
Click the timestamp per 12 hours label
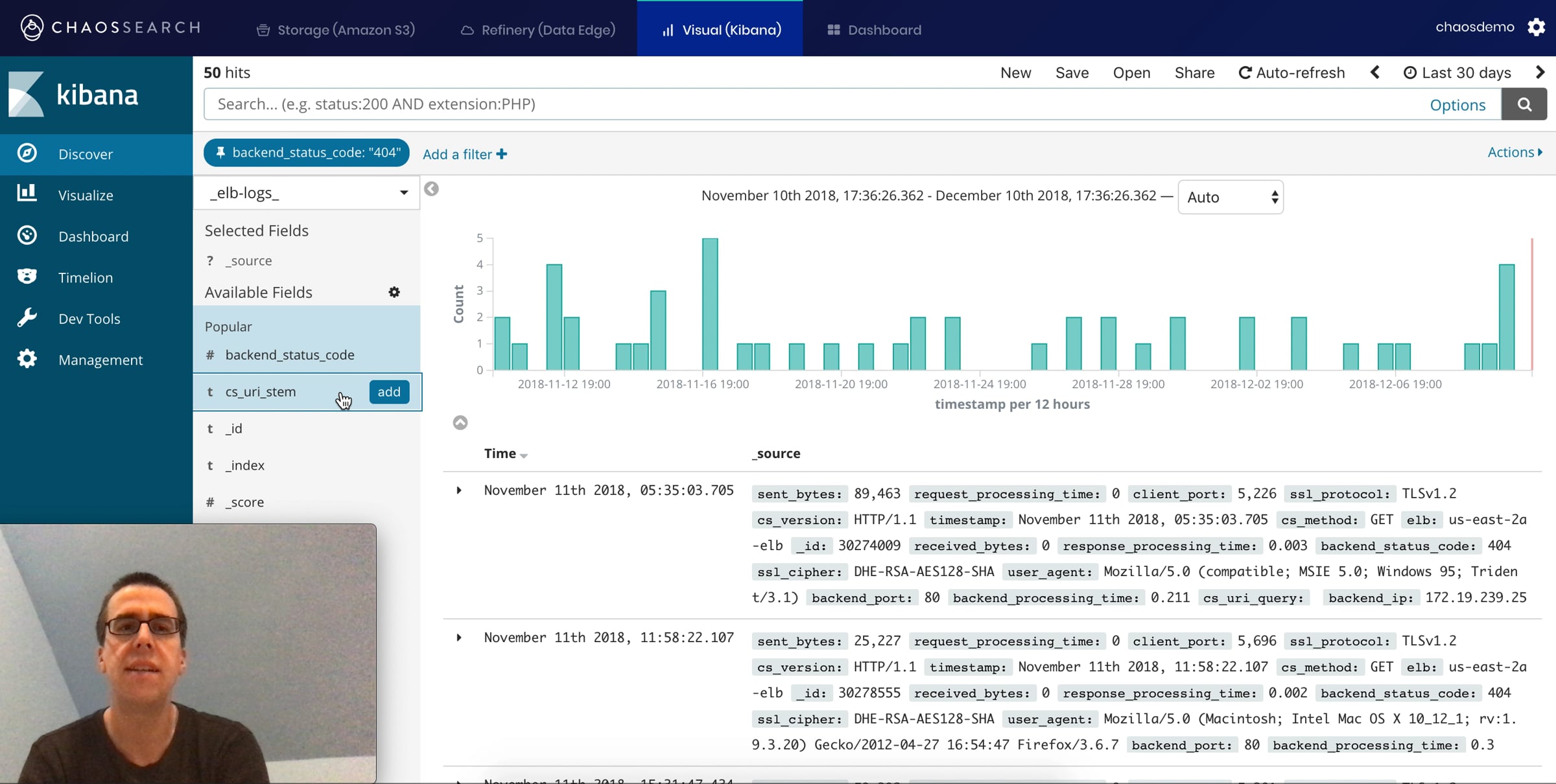coord(1012,404)
